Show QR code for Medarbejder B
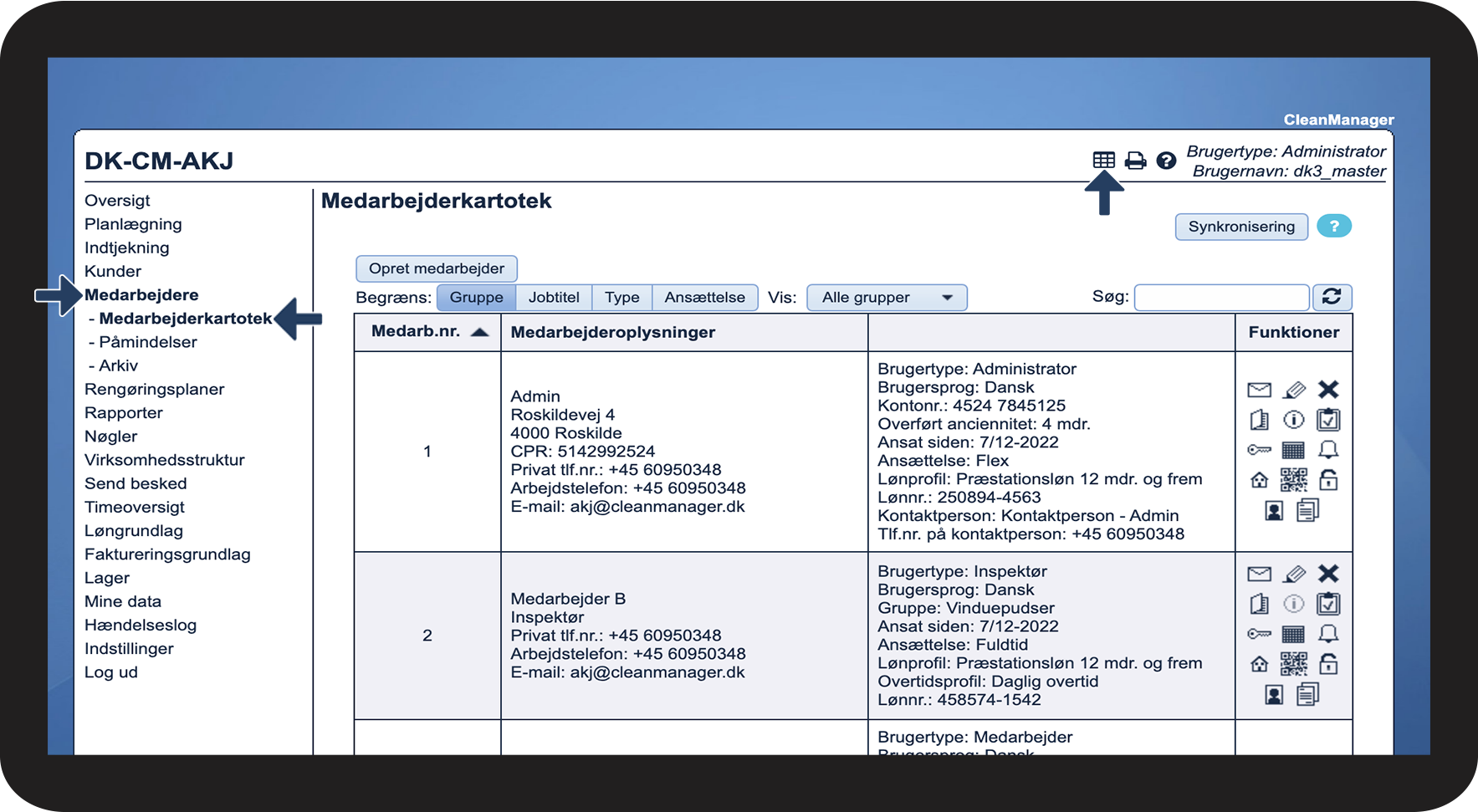This screenshot has height=812, width=1478. click(1294, 664)
